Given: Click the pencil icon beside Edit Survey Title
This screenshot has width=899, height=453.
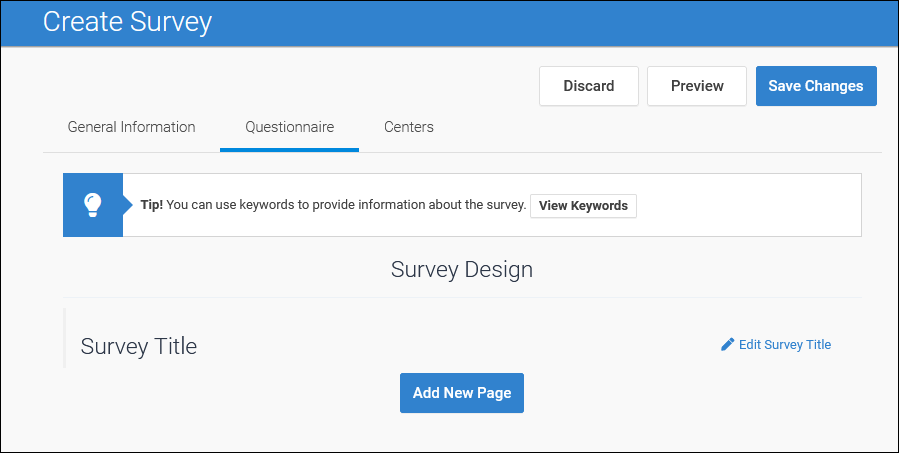Looking at the screenshot, I should click(727, 345).
